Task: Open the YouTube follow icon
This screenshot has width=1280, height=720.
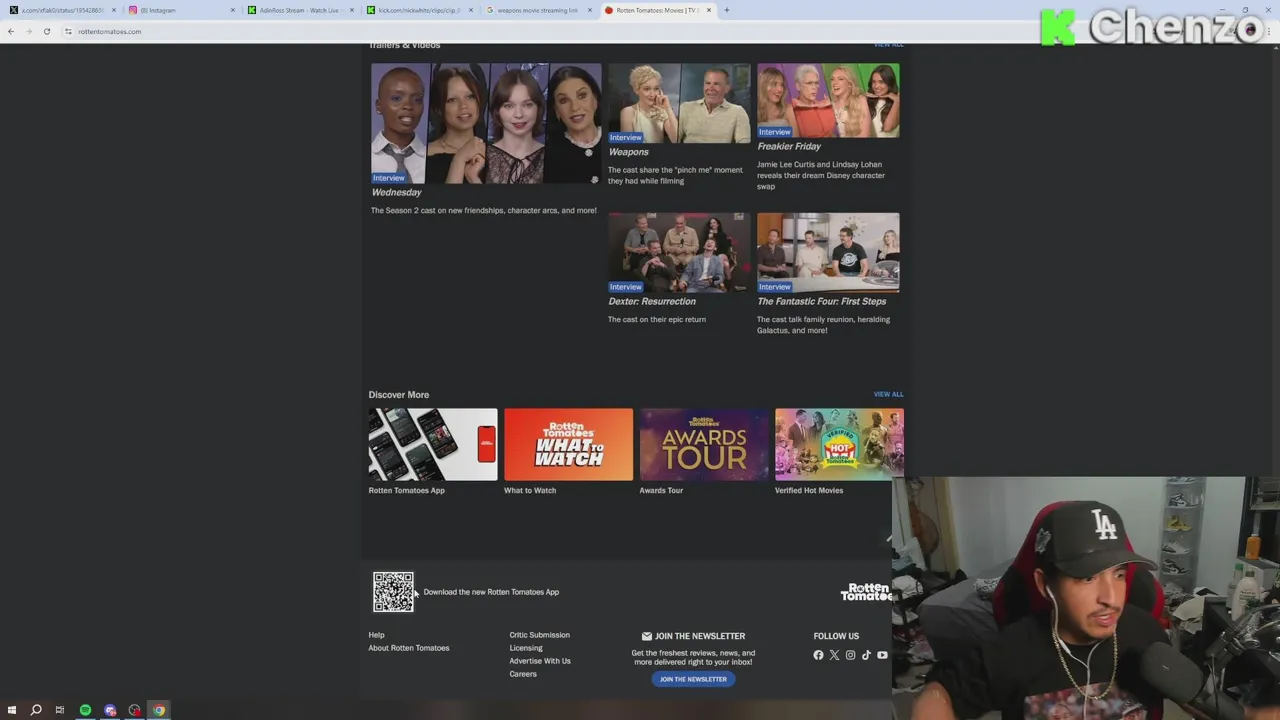Action: [x=882, y=655]
